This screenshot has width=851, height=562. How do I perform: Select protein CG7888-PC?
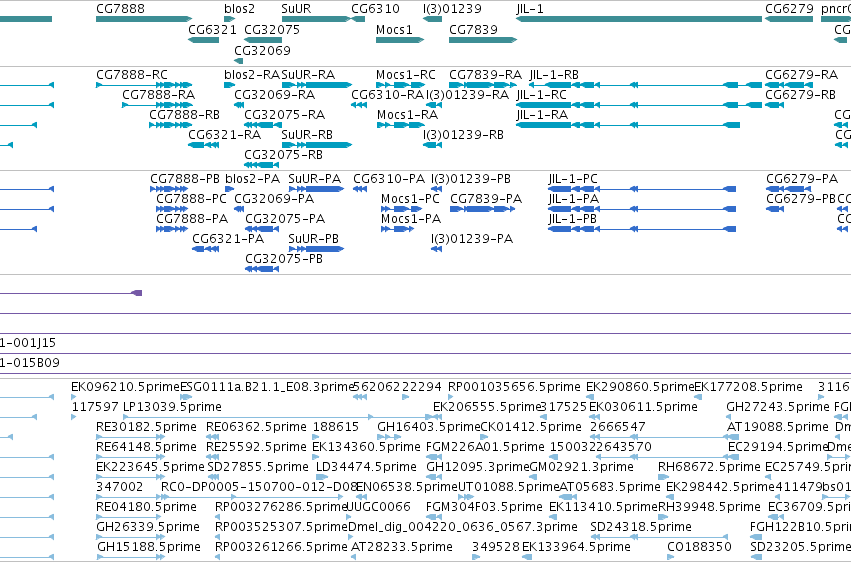[x=172, y=209]
